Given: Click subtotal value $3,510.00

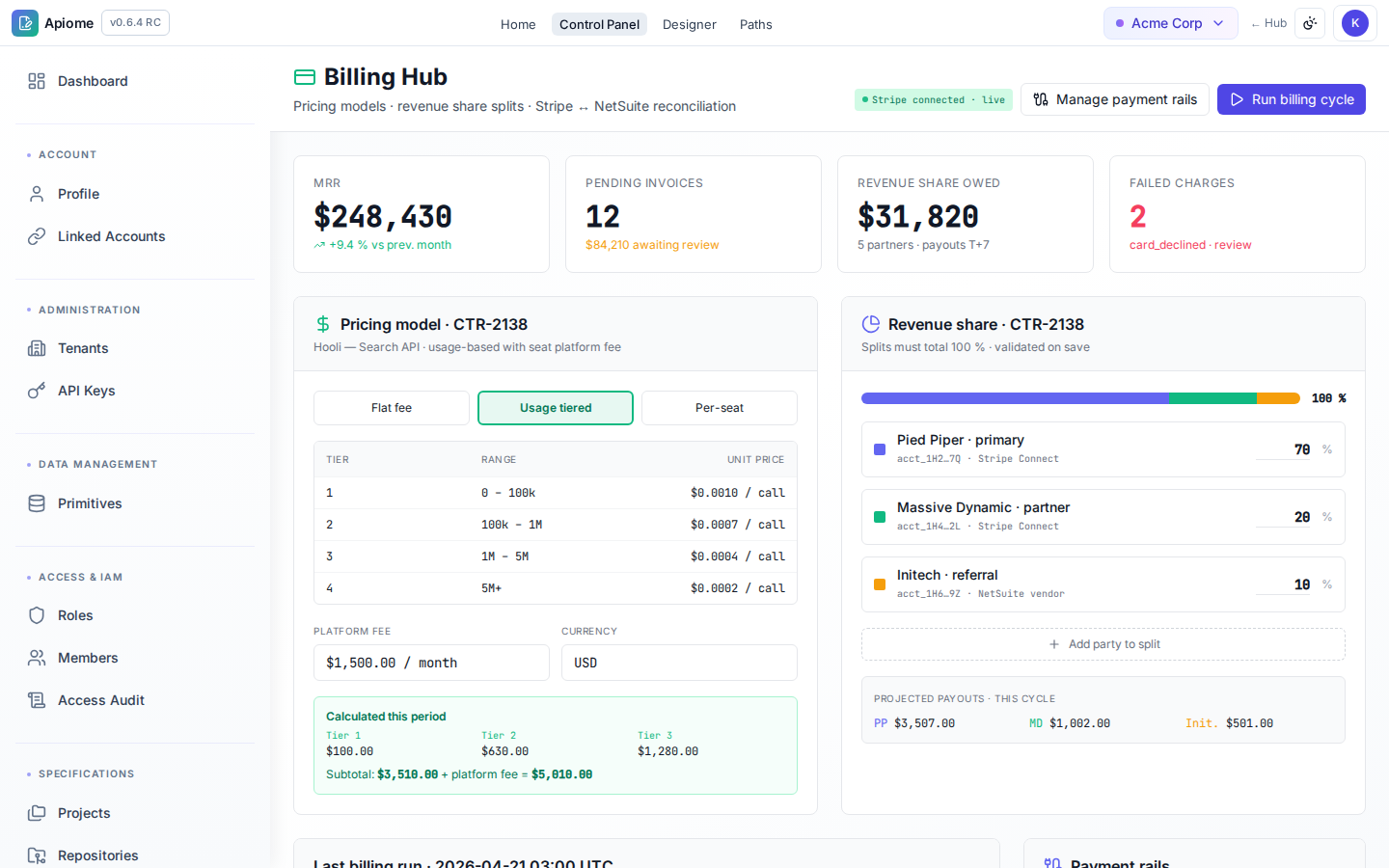Looking at the screenshot, I should (408, 774).
